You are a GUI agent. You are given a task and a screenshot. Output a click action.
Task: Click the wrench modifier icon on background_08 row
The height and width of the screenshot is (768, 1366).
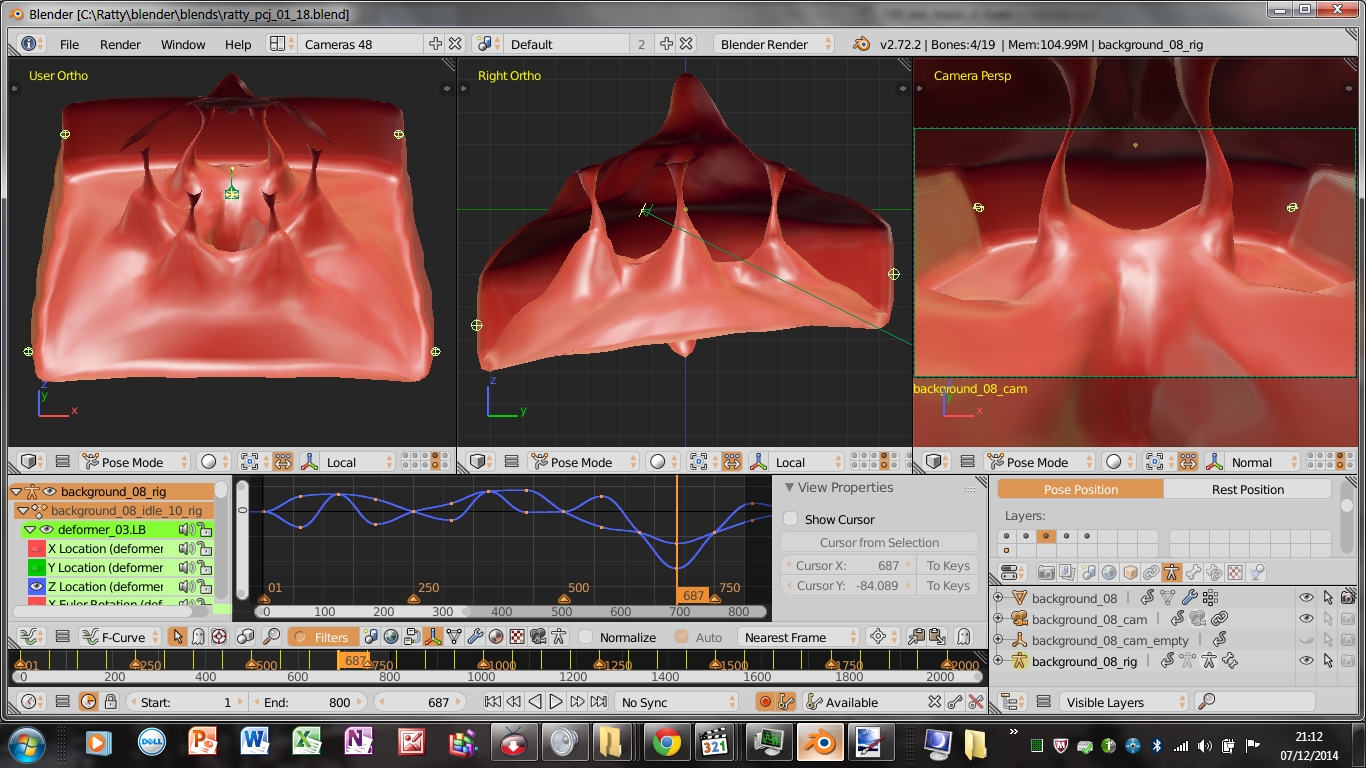tap(1189, 598)
